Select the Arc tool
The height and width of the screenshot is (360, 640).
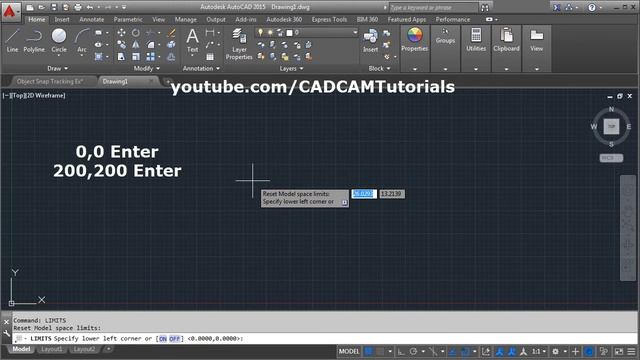click(x=82, y=41)
